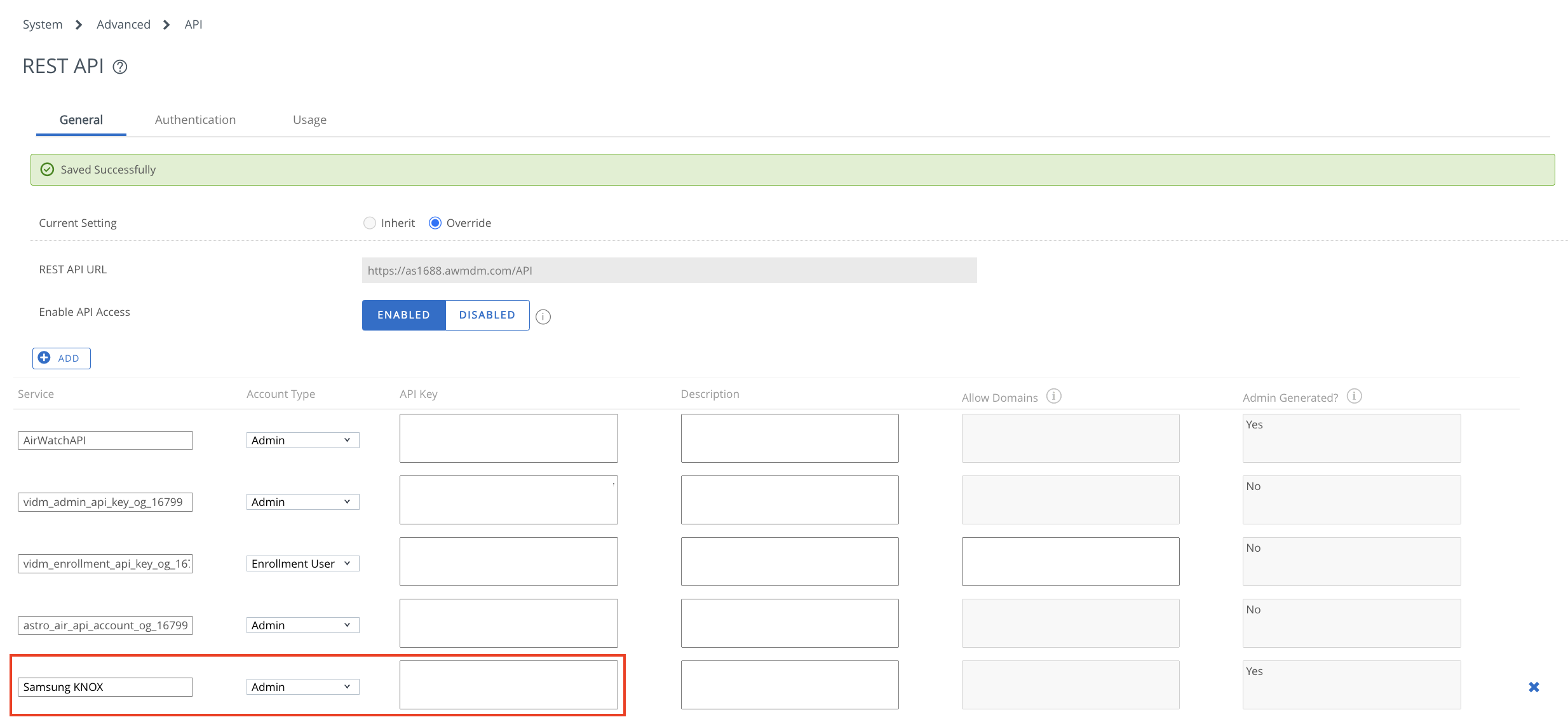Click the Admin Generated info icon
1568x717 pixels.
1354,396
